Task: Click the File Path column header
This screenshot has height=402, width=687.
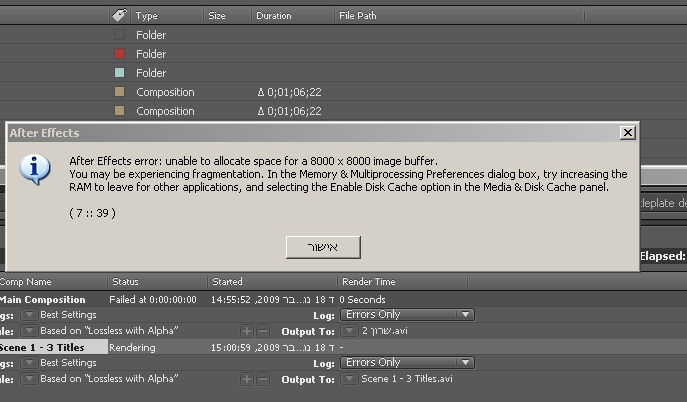Action: tap(358, 16)
